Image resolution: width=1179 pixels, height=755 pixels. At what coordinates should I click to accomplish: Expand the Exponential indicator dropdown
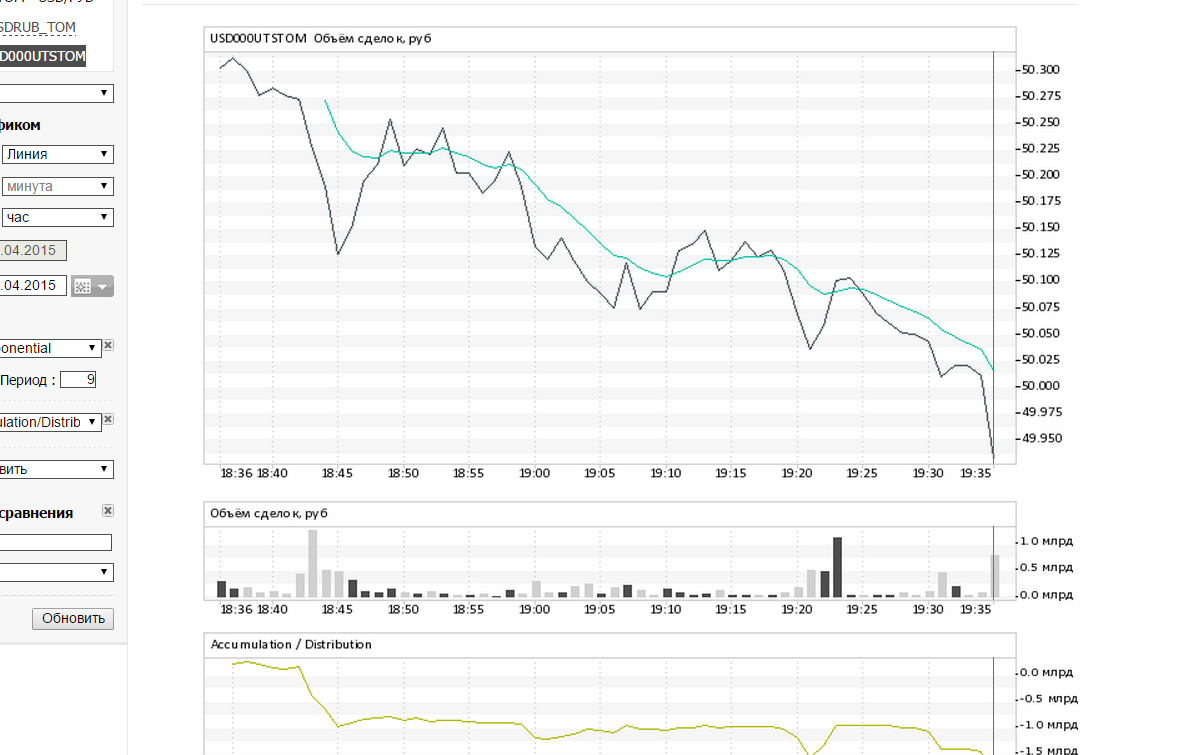pyautogui.click(x=50, y=348)
